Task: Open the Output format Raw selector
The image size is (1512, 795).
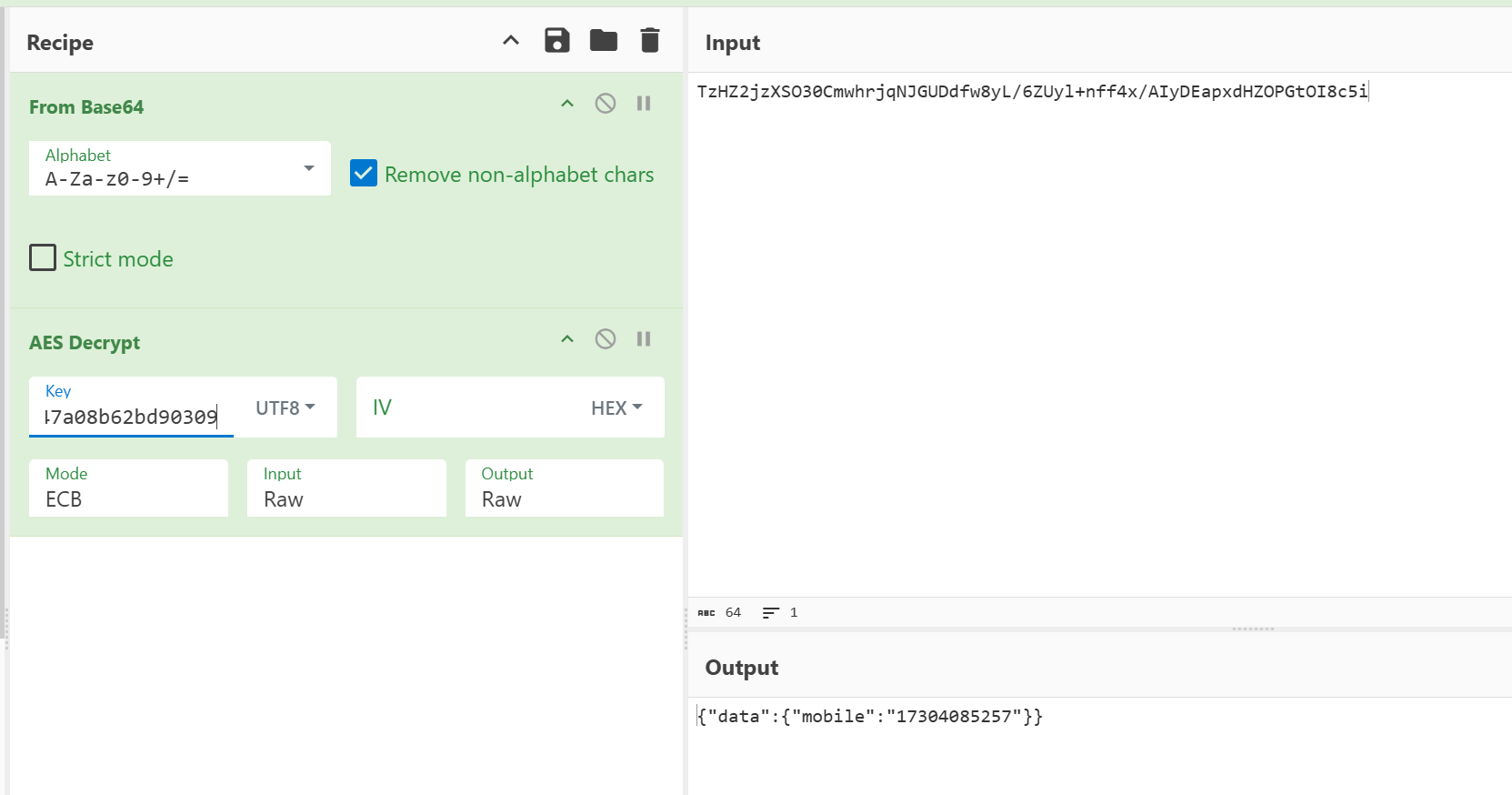Action: click(x=564, y=489)
